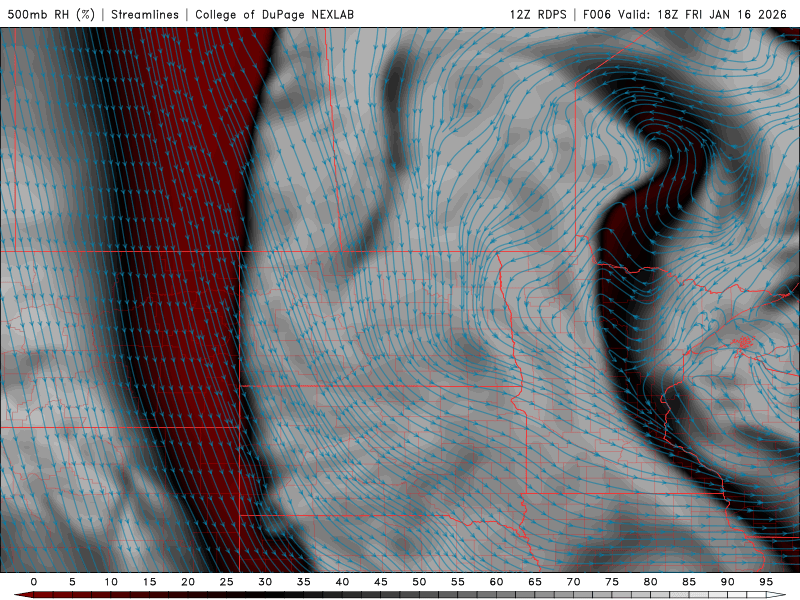Click the "55" label on the color scale

tap(458, 582)
